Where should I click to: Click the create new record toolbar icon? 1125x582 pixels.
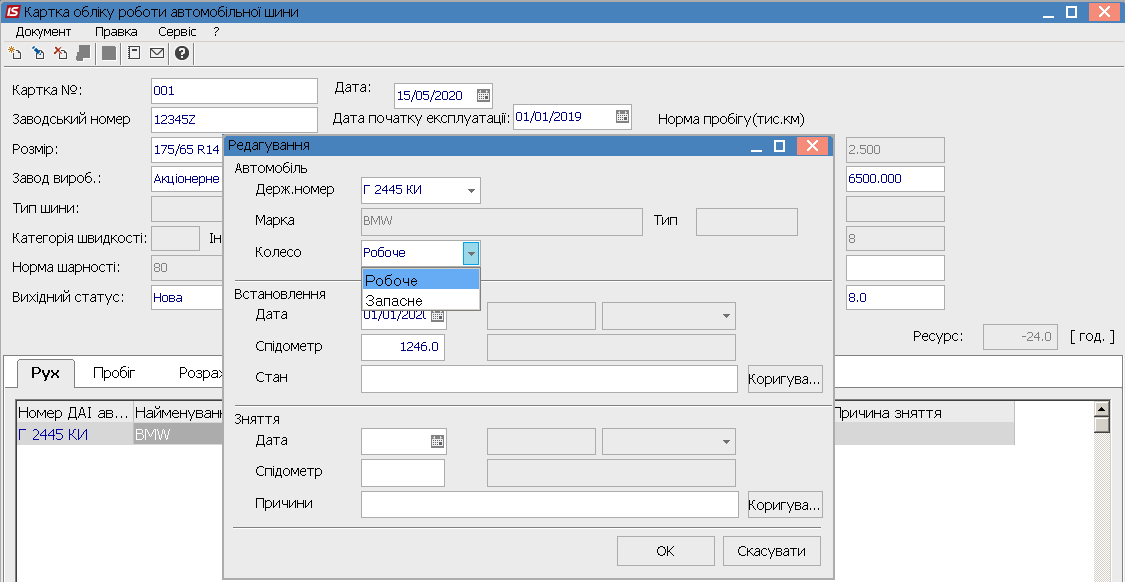[x=14, y=53]
